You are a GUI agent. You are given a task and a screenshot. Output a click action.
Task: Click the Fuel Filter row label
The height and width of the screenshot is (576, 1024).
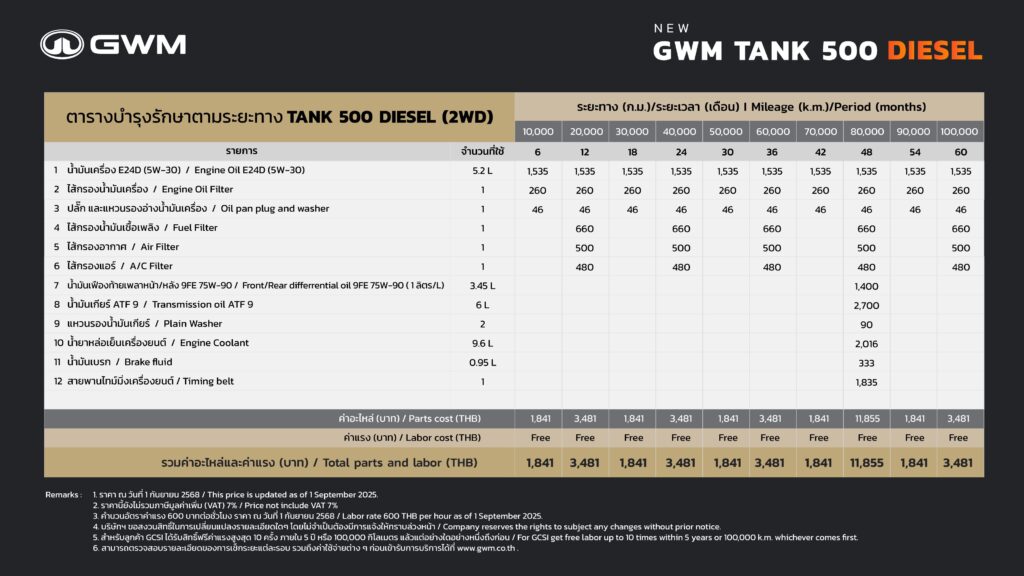point(142,228)
